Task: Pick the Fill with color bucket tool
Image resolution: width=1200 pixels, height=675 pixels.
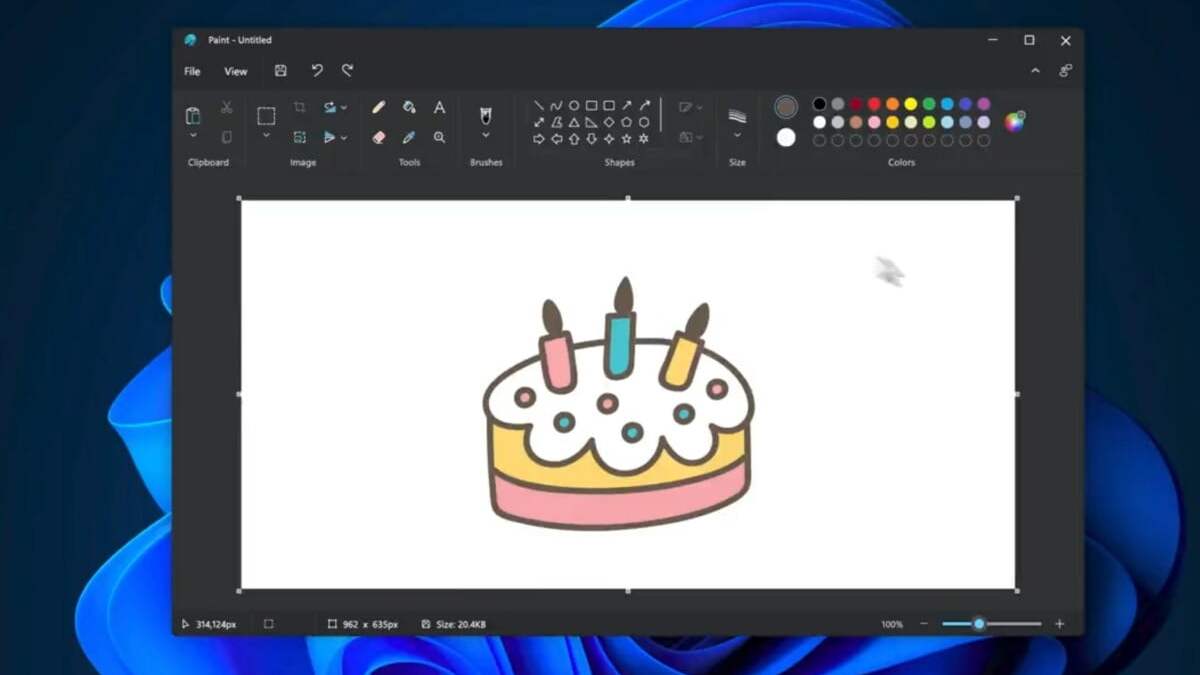Action: 409,107
